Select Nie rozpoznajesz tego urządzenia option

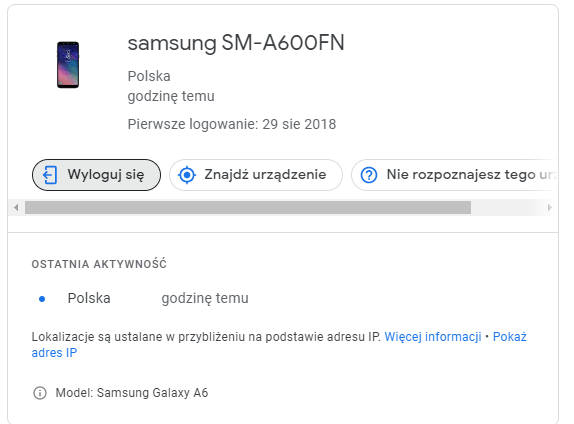tap(454, 175)
